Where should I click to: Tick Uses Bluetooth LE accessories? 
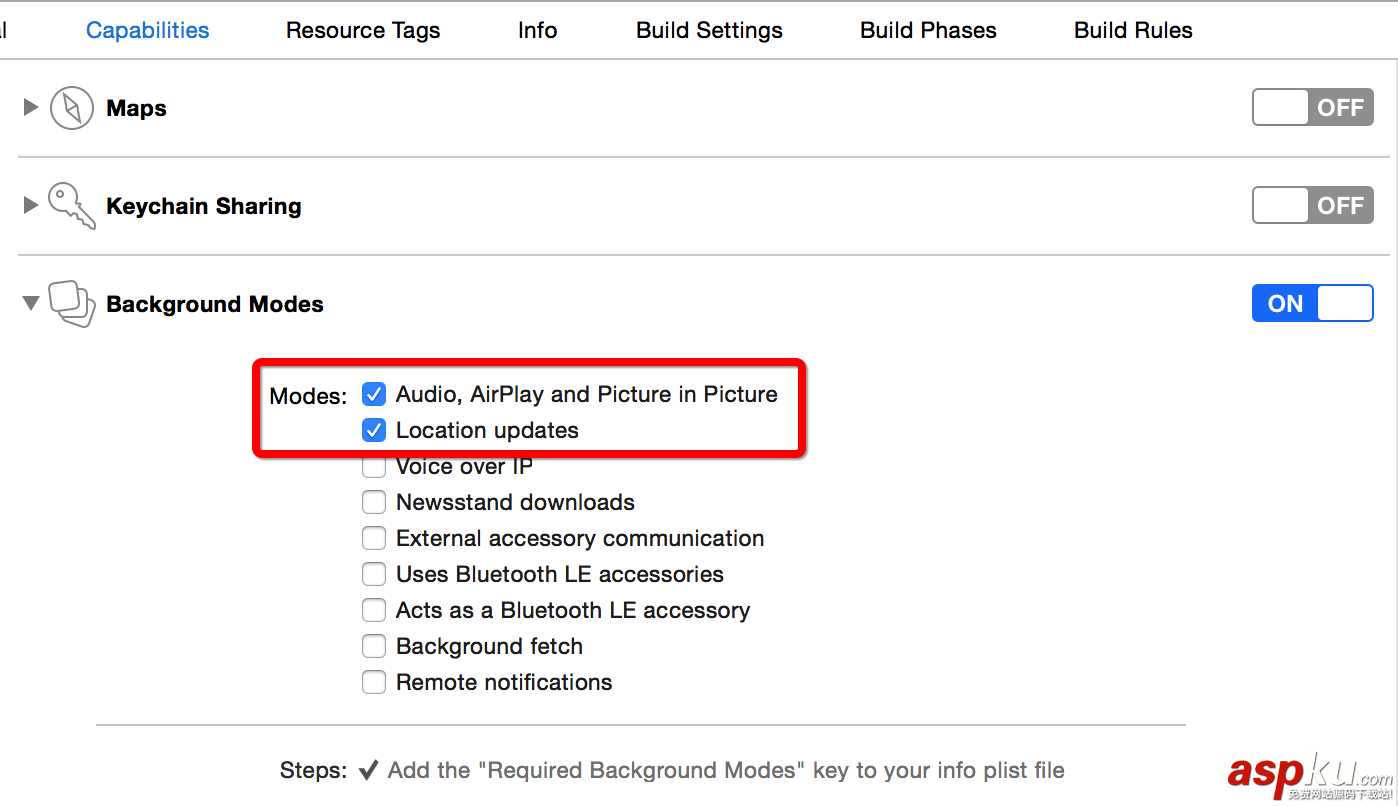point(374,574)
